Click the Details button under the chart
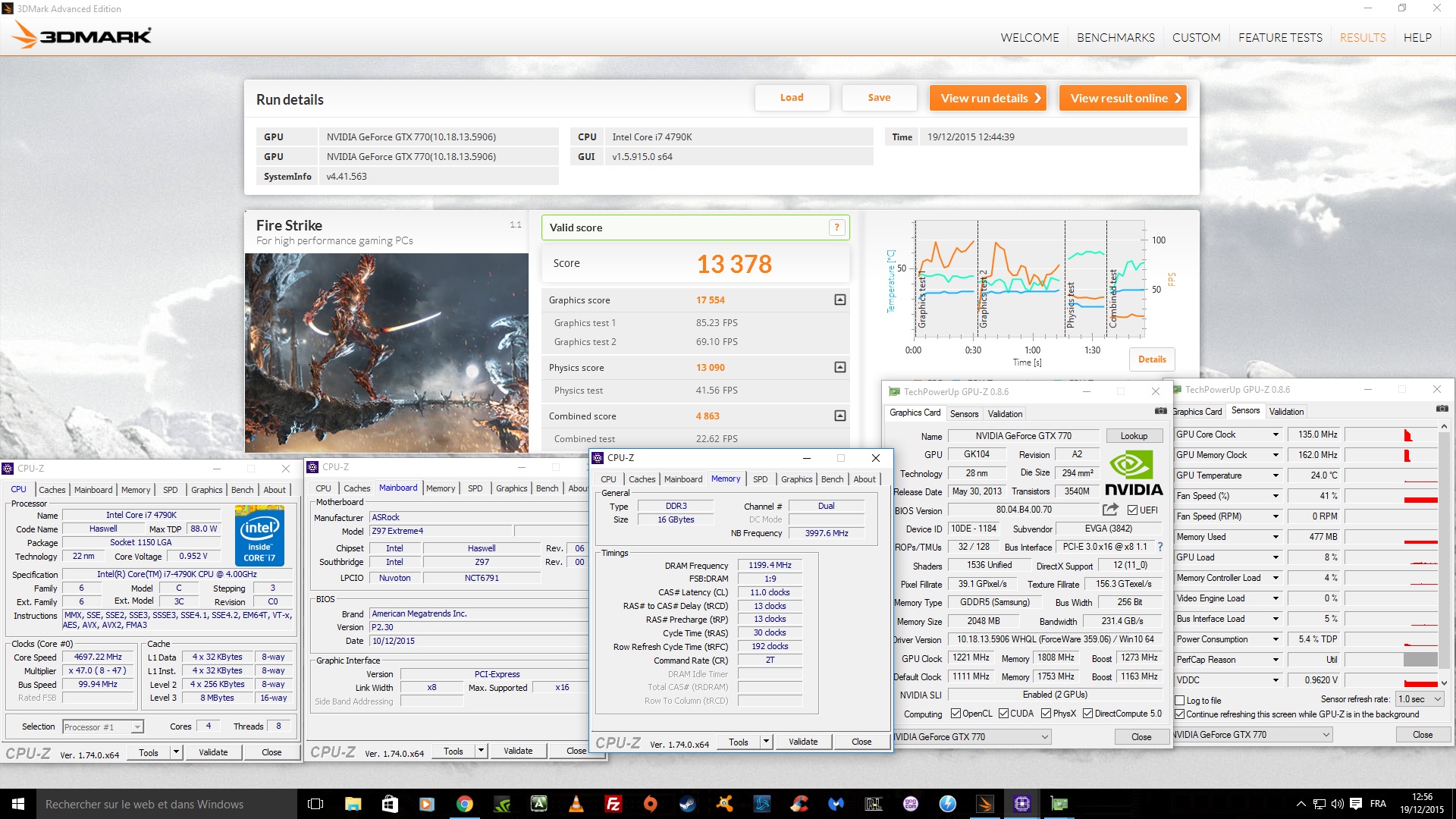Viewport: 1456px width, 819px height. tap(1152, 359)
